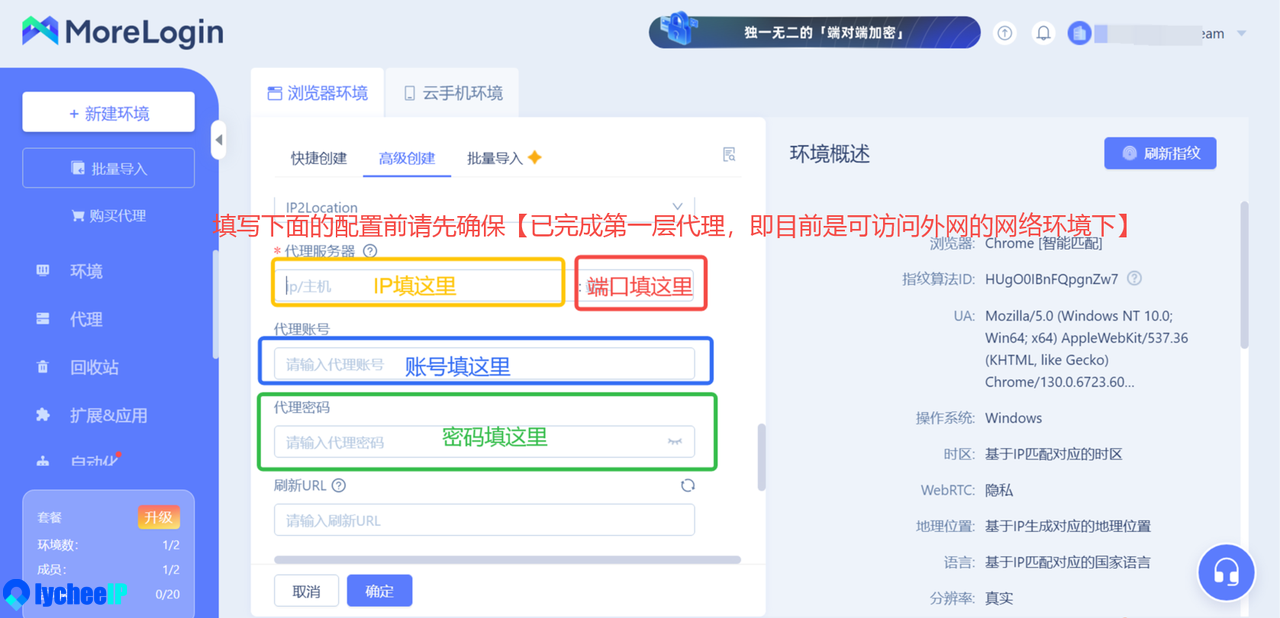Open the account dropdown arrow
The image size is (1280, 618).
[1242, 33]
